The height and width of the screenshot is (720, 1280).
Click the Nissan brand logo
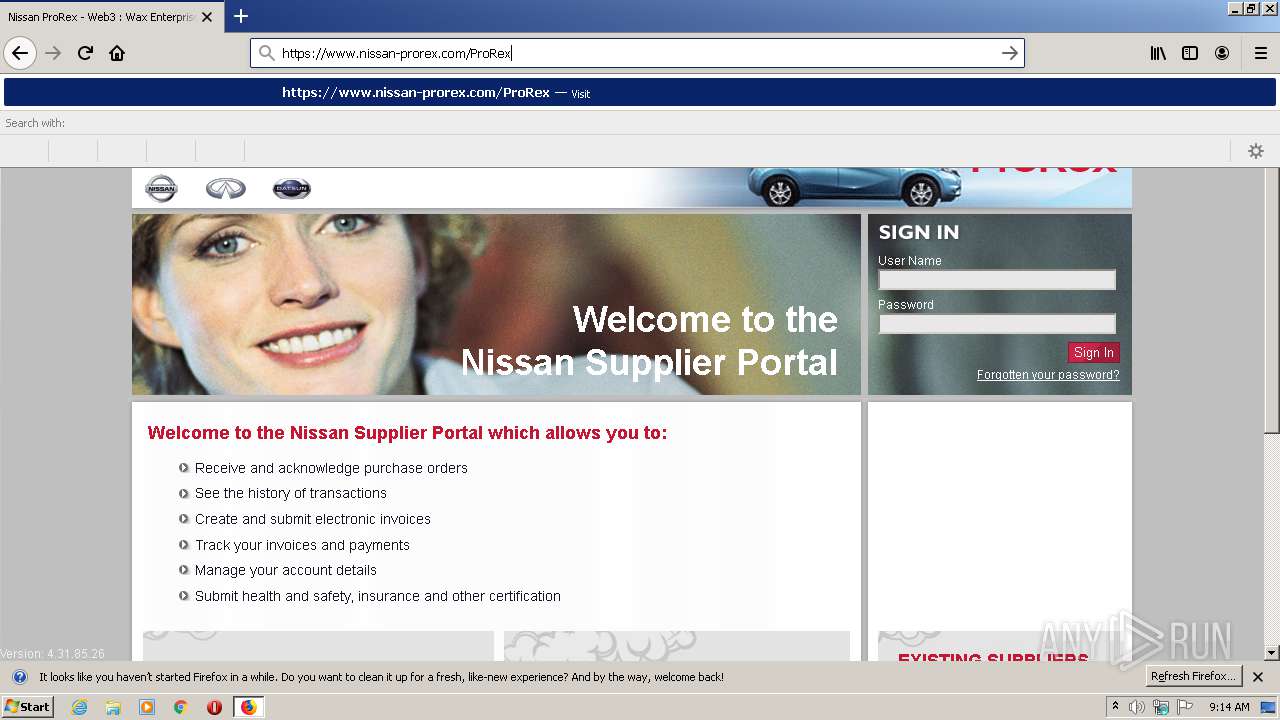pyautogui.click(x=161, y=188)
